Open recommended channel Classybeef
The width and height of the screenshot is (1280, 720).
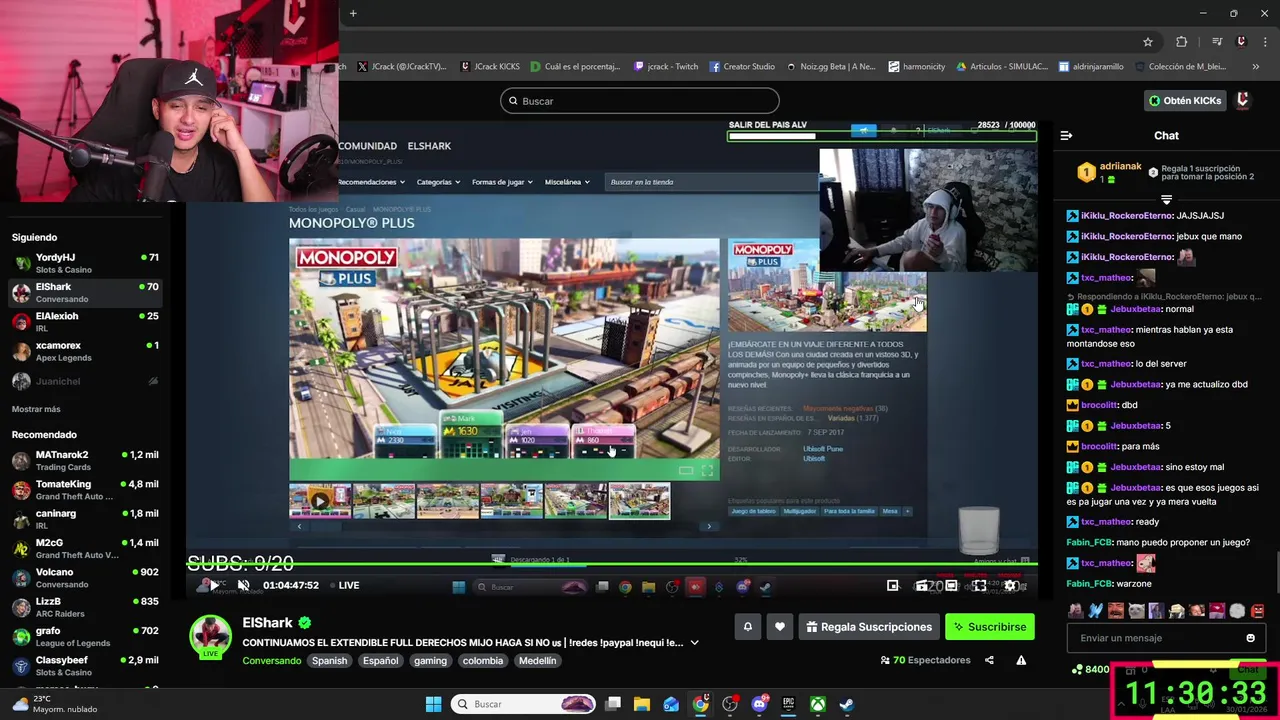pos(85,666)
